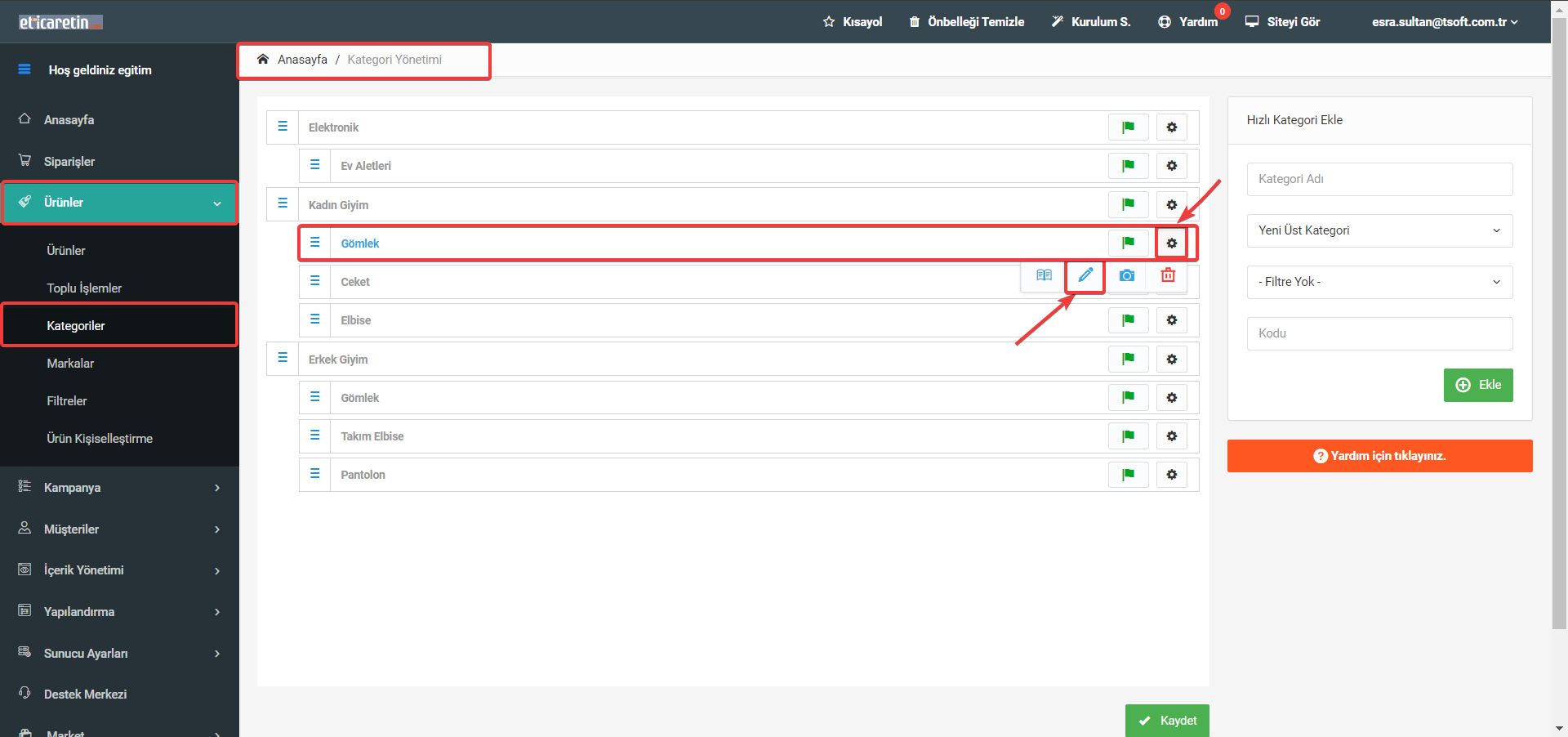
Task: Click the open book icon in popup
Action: pos(1044,275)
